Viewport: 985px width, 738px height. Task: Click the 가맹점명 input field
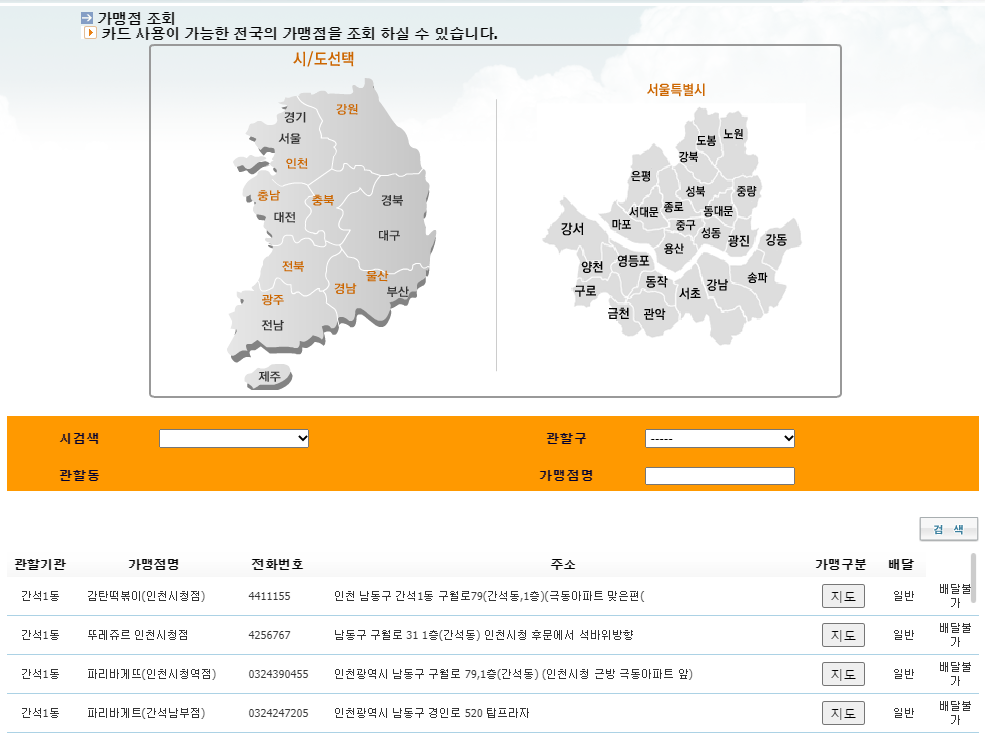pyautogui.click(x=720, y=476)
